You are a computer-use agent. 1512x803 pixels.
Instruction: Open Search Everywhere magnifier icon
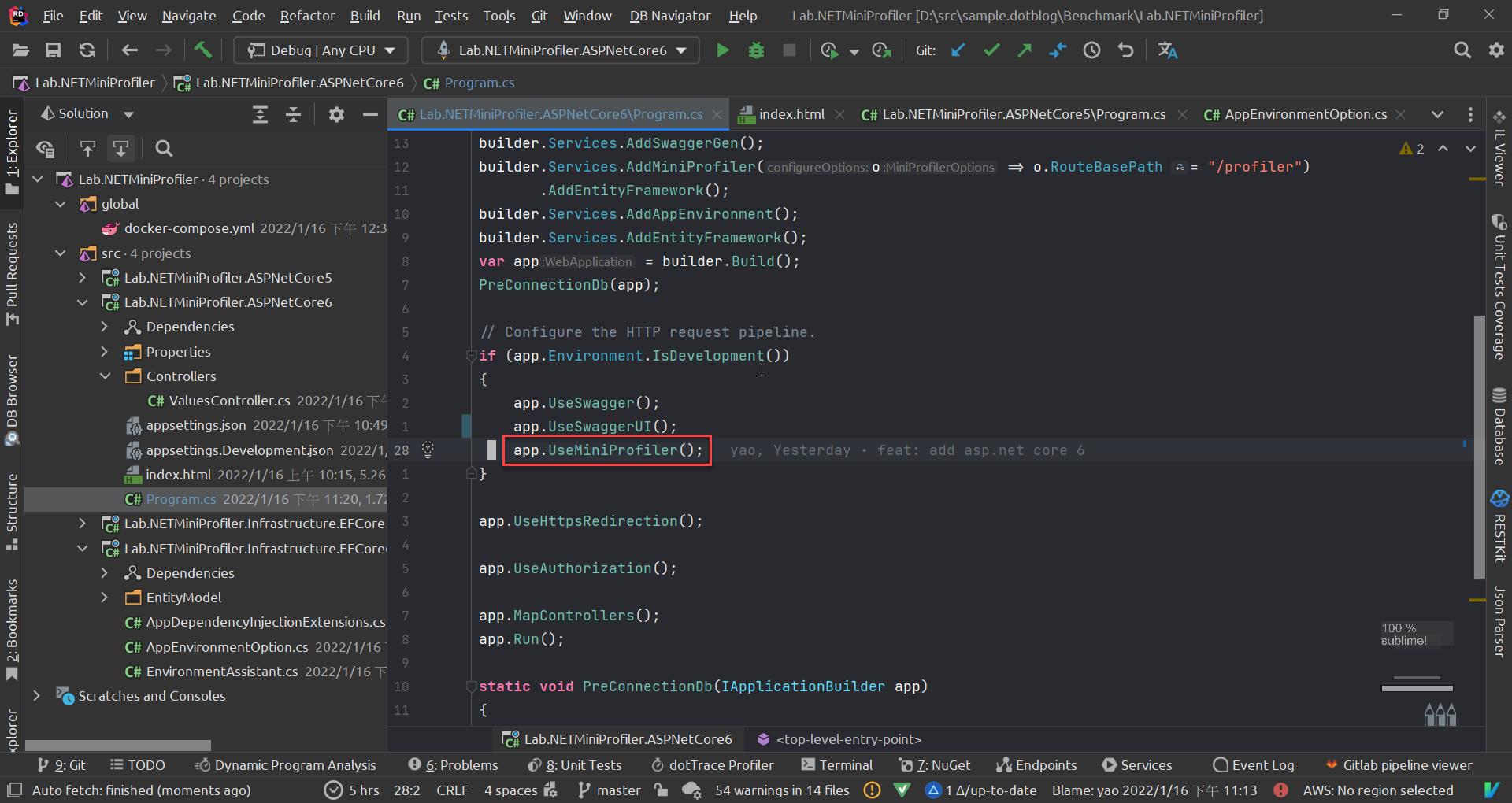coord(1462,50)
